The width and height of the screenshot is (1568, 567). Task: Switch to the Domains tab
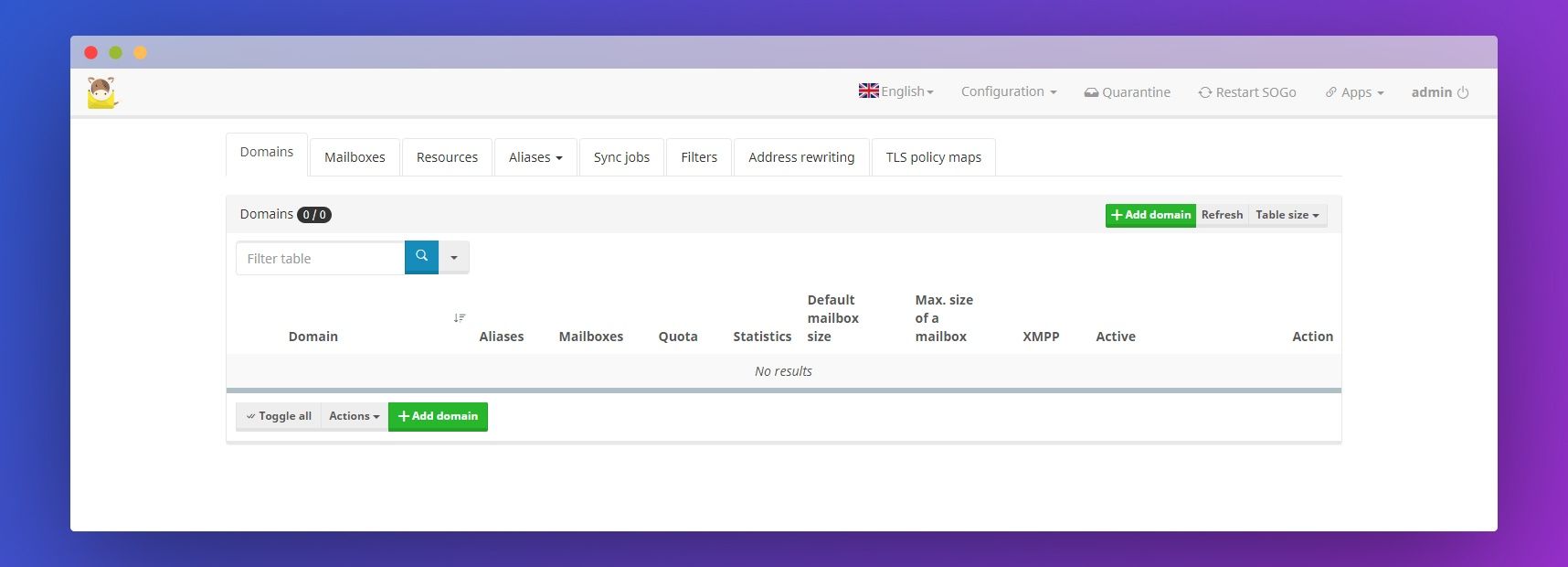[x=267, y=153]
